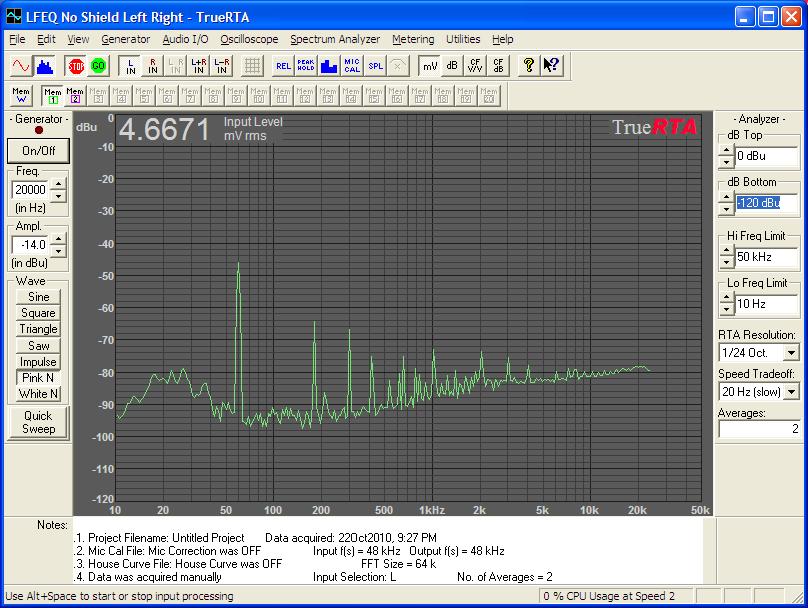Open the Metering menu

pos(413,39)
